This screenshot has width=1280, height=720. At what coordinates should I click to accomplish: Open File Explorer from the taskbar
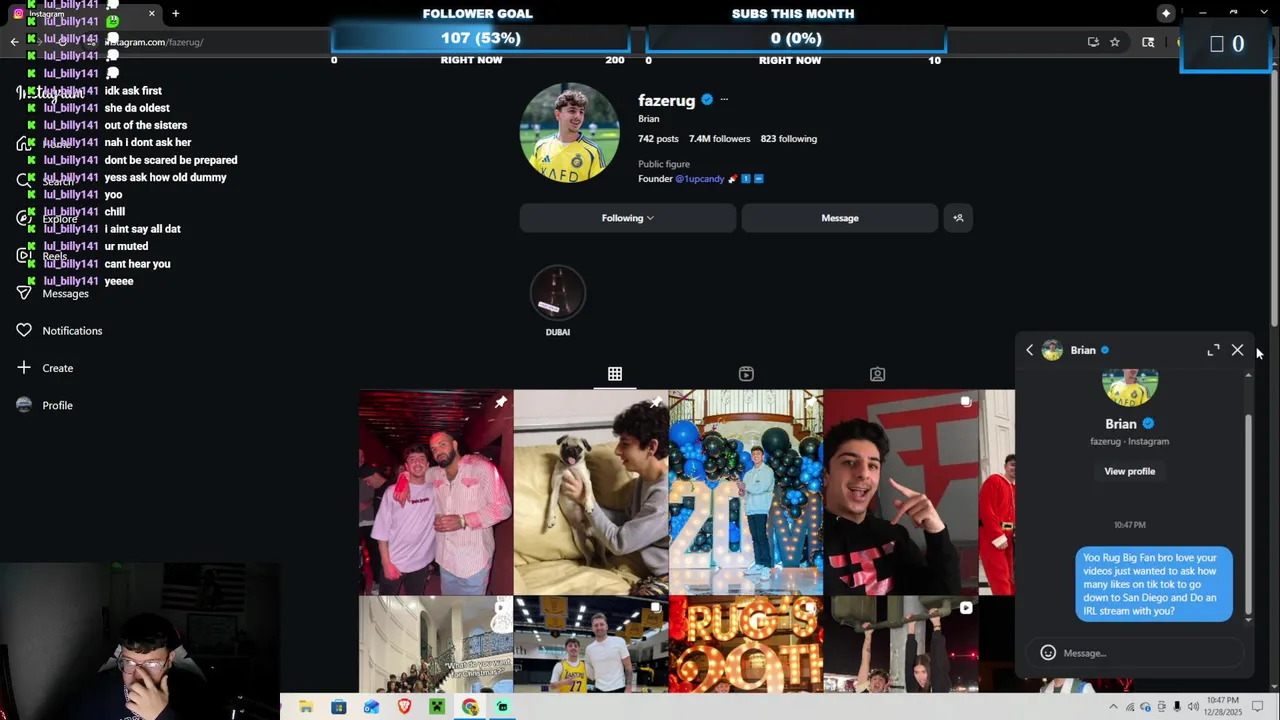[x=306, y=707]
